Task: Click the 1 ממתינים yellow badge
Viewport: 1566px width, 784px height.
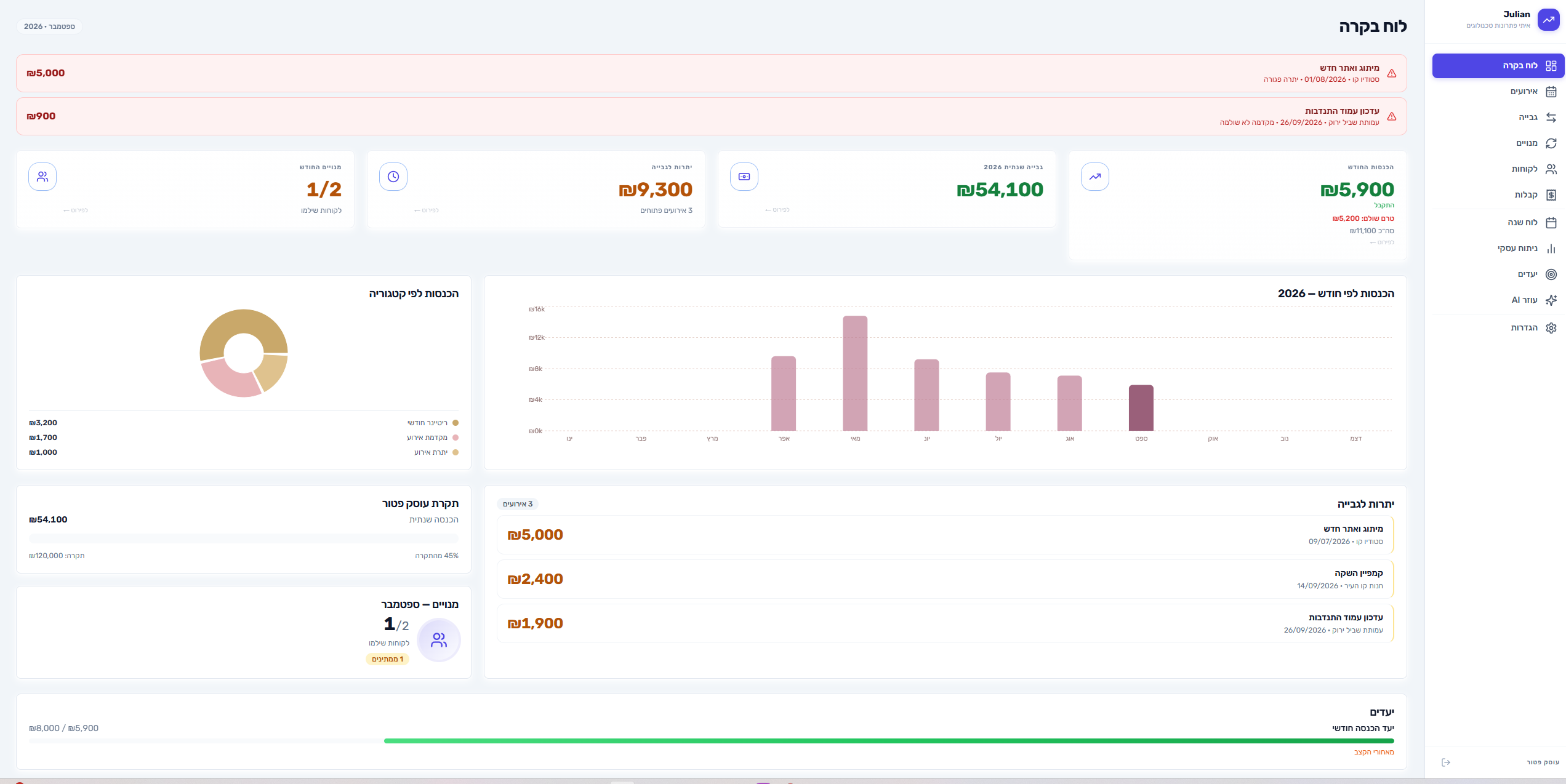Action: (388, 659)
